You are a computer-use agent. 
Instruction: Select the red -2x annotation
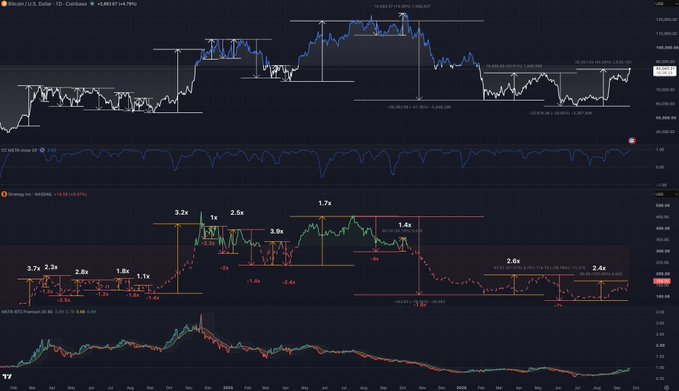pyautogui.click(x=224, y=268)
